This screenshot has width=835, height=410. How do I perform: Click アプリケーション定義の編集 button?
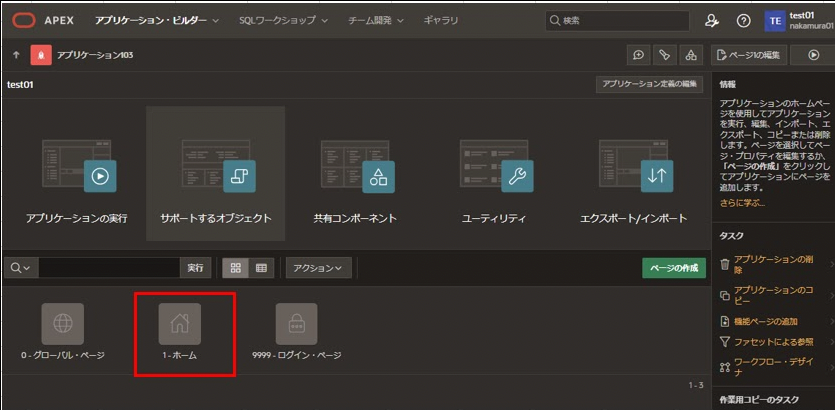(649, 85)
